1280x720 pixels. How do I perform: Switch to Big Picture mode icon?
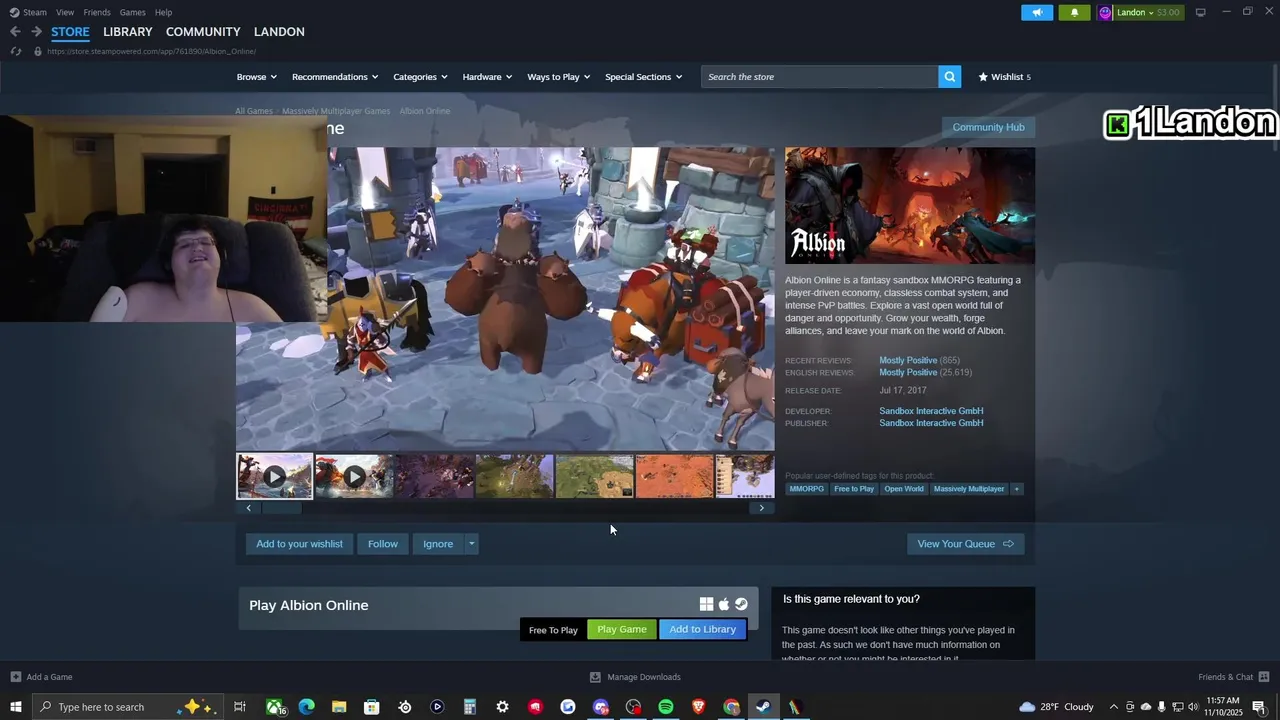pos(1200,12)
